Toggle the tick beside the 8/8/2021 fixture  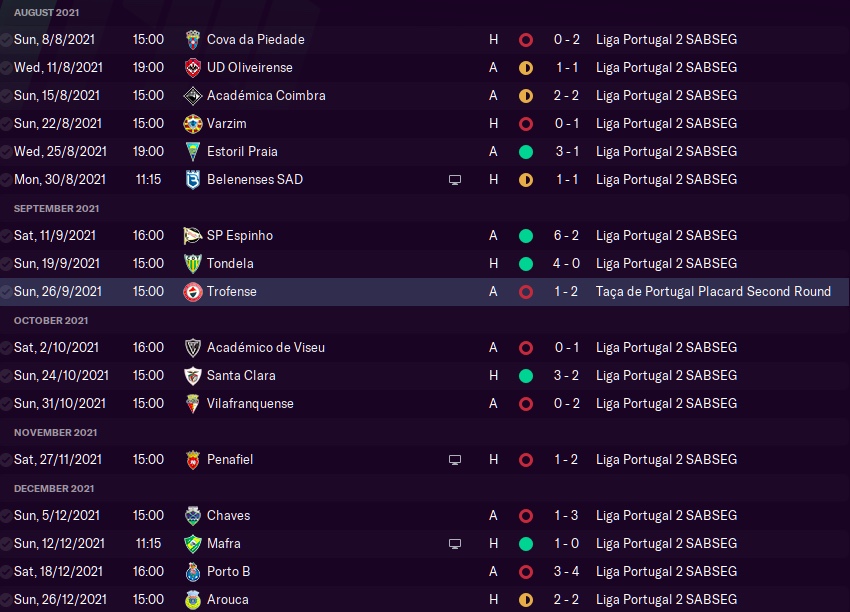click(x=7, y=40)
